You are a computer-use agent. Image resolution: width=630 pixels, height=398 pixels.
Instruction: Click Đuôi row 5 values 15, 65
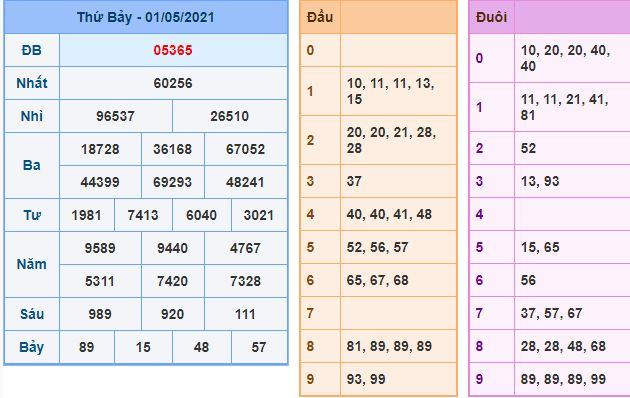540,247
